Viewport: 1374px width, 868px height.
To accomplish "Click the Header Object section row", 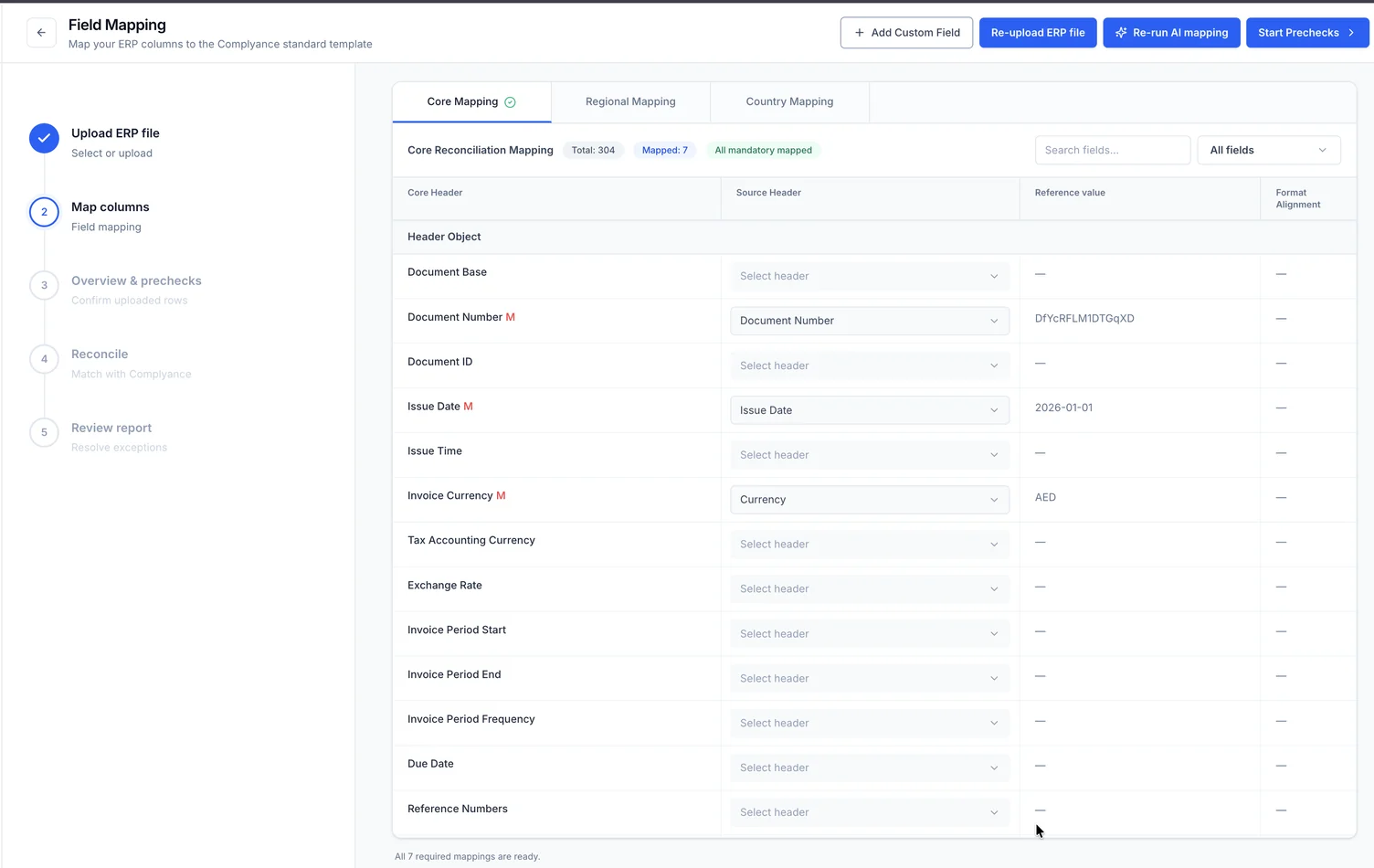I will [x=874, y=237].
